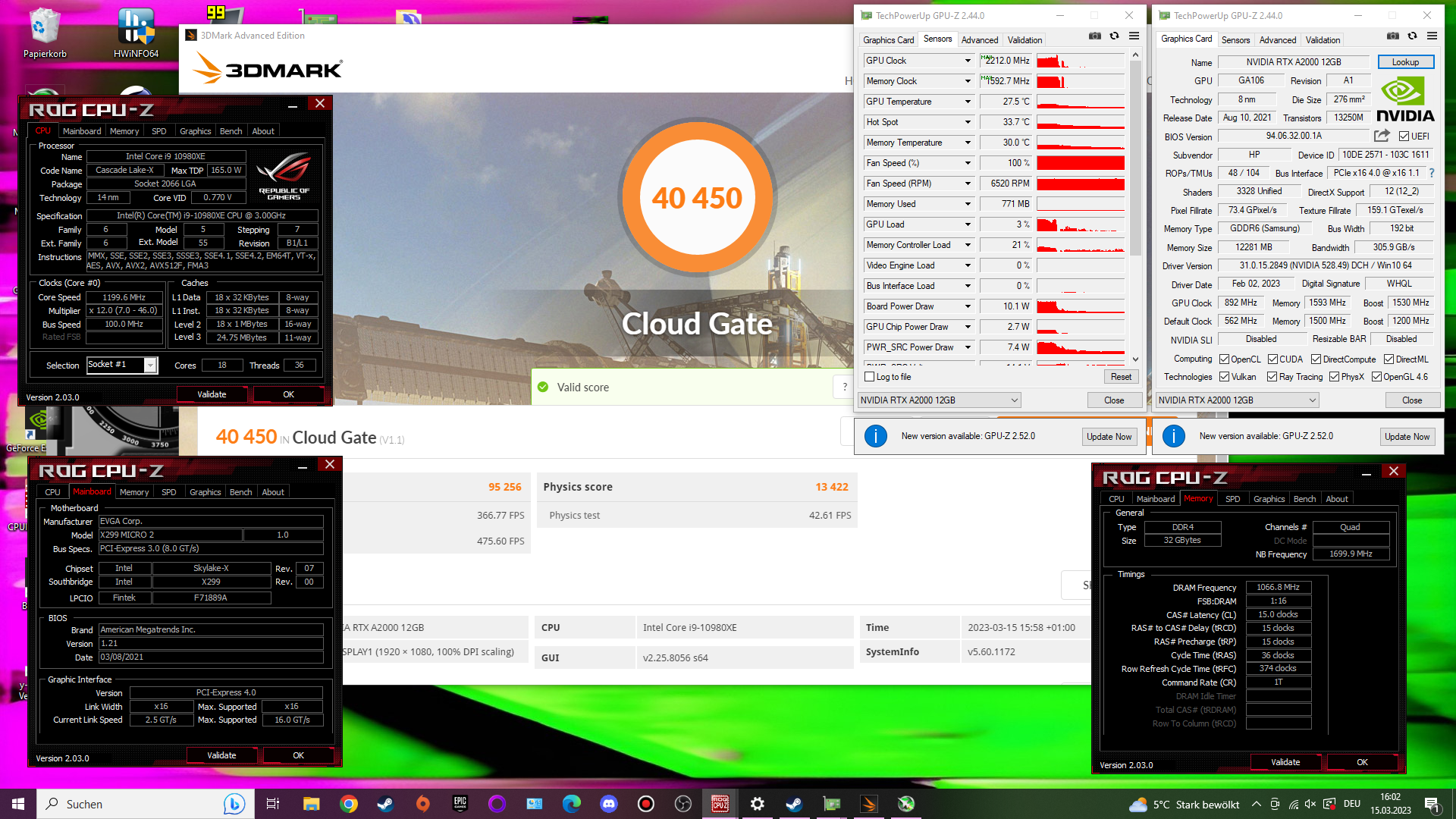Open the GPU selector dropdown in Graphics Card window
Image resolution: width=1456 pixels, height=819 pixels.
point(1237,400)
